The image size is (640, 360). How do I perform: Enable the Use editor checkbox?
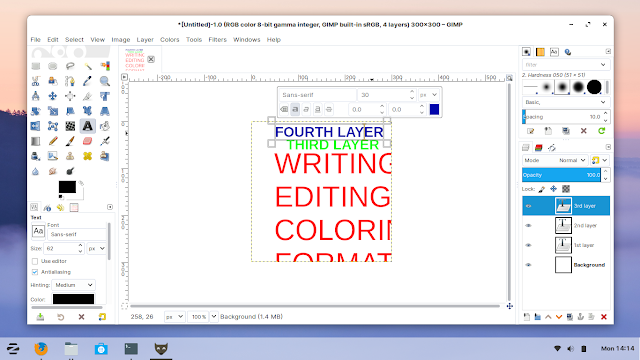click(x=35, y=261)
